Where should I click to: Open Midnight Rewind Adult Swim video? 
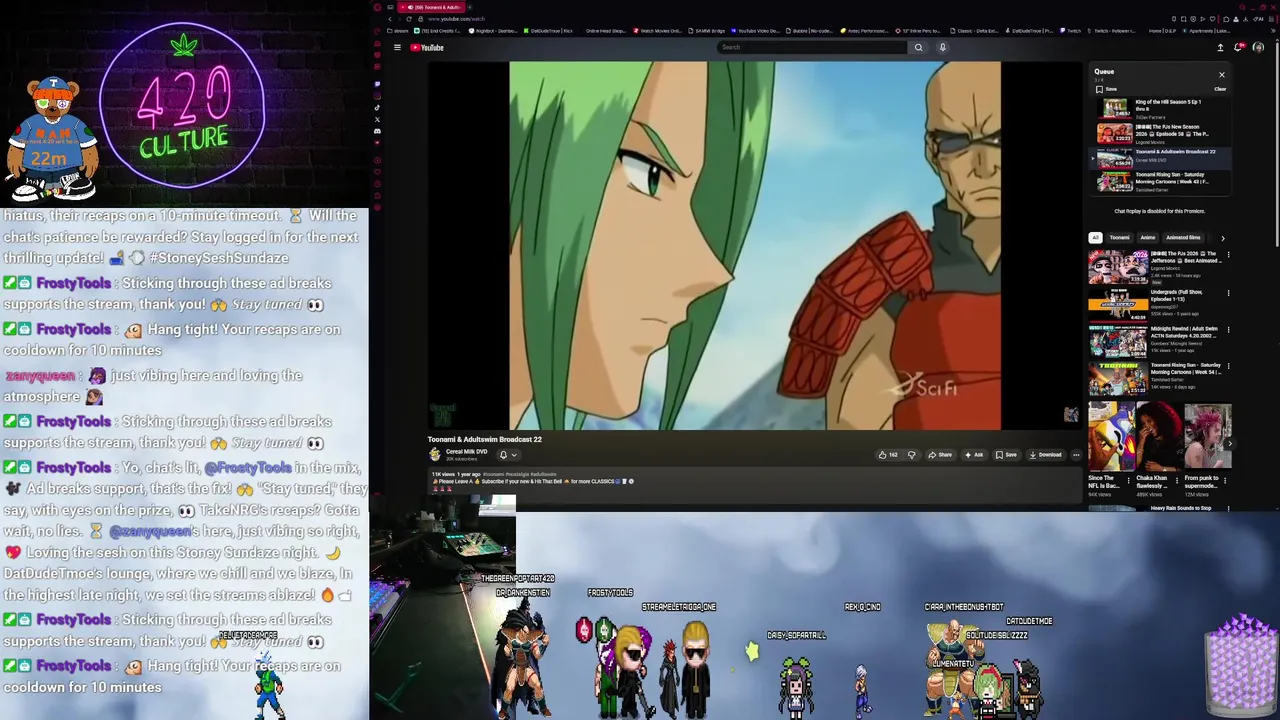click(x=1118, y=341)
